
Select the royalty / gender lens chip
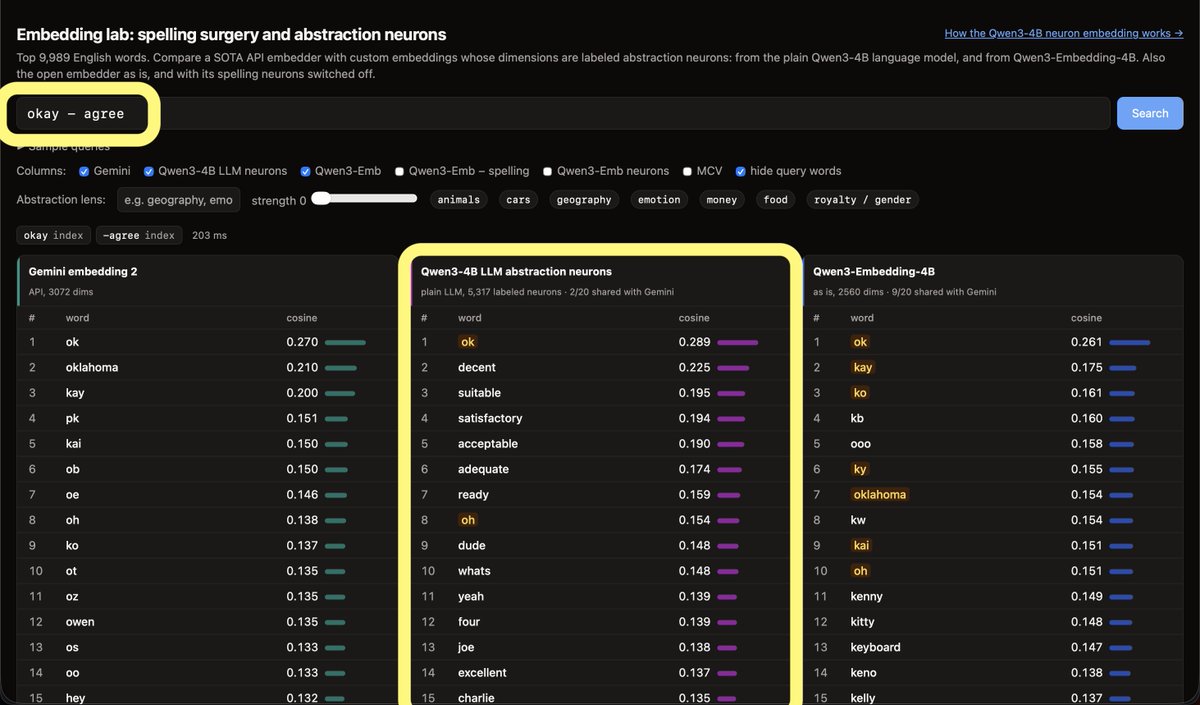click(862, 200)
